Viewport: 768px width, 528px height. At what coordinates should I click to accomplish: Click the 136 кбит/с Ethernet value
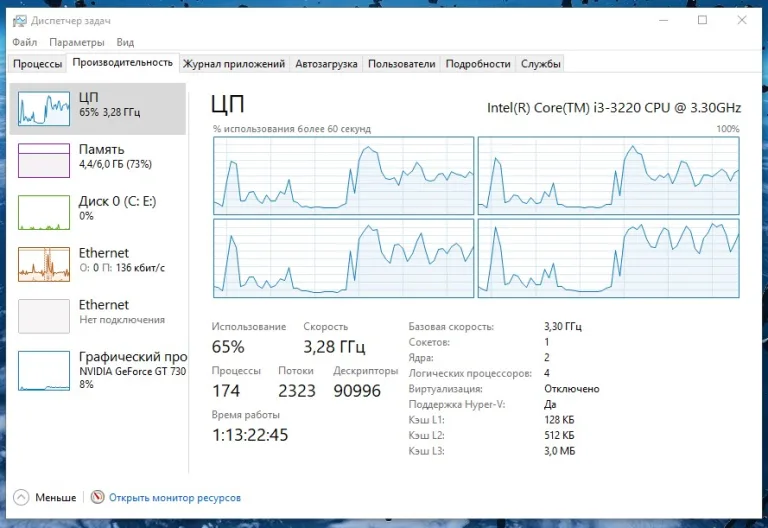pyautogui.click(x=140, y=268)
